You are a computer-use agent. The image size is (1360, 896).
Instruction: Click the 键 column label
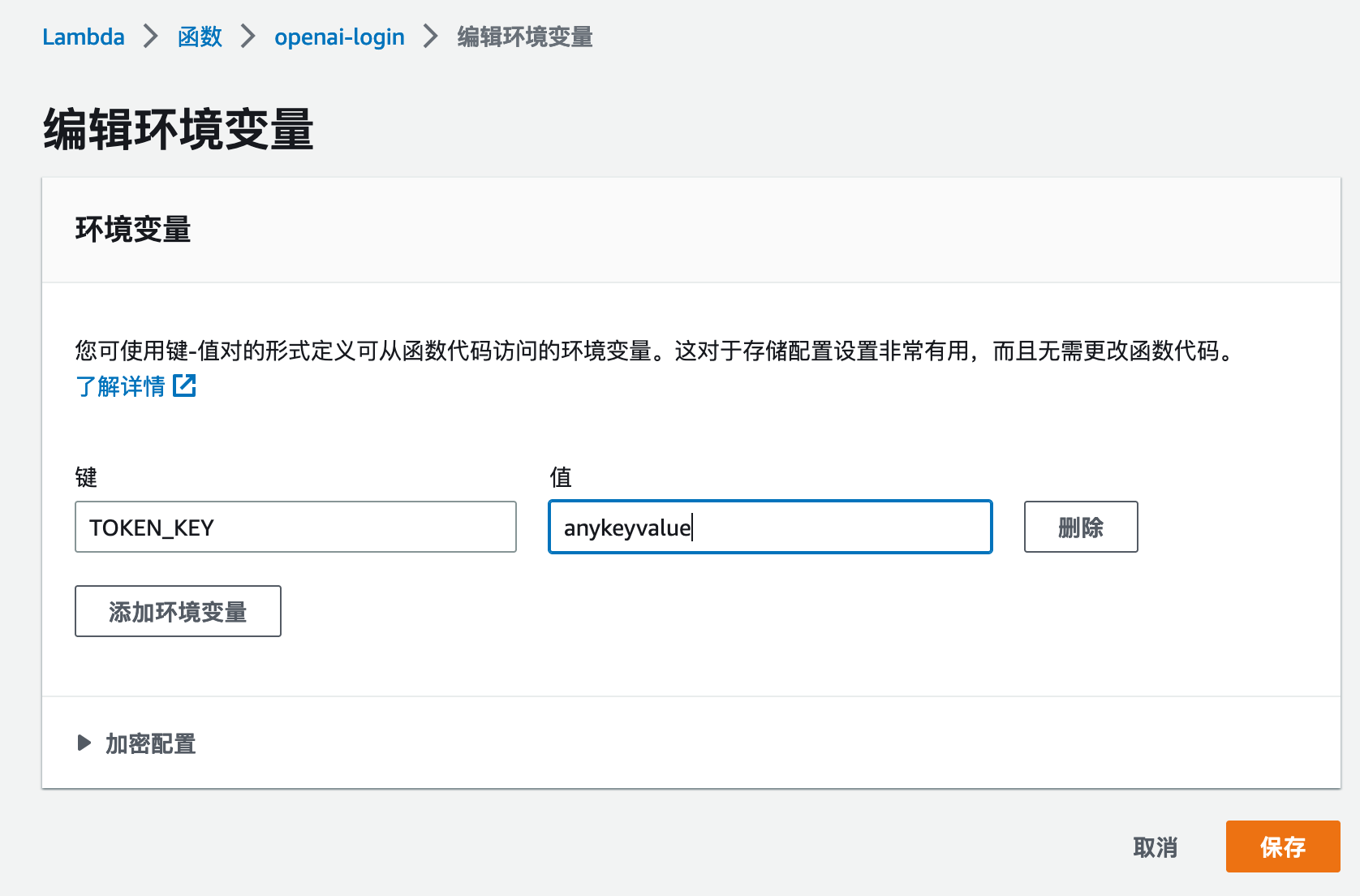pos(86,477)
